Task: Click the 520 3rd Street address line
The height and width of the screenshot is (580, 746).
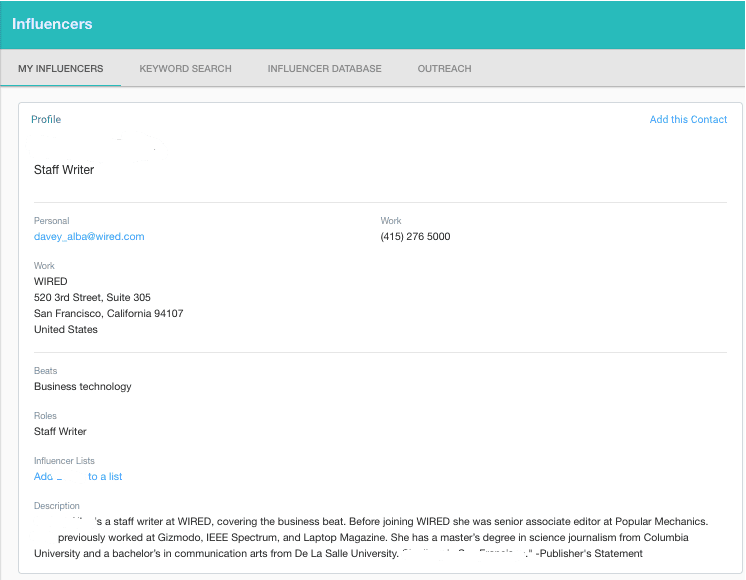Action: pyautogui.click(x=92, y=298)
